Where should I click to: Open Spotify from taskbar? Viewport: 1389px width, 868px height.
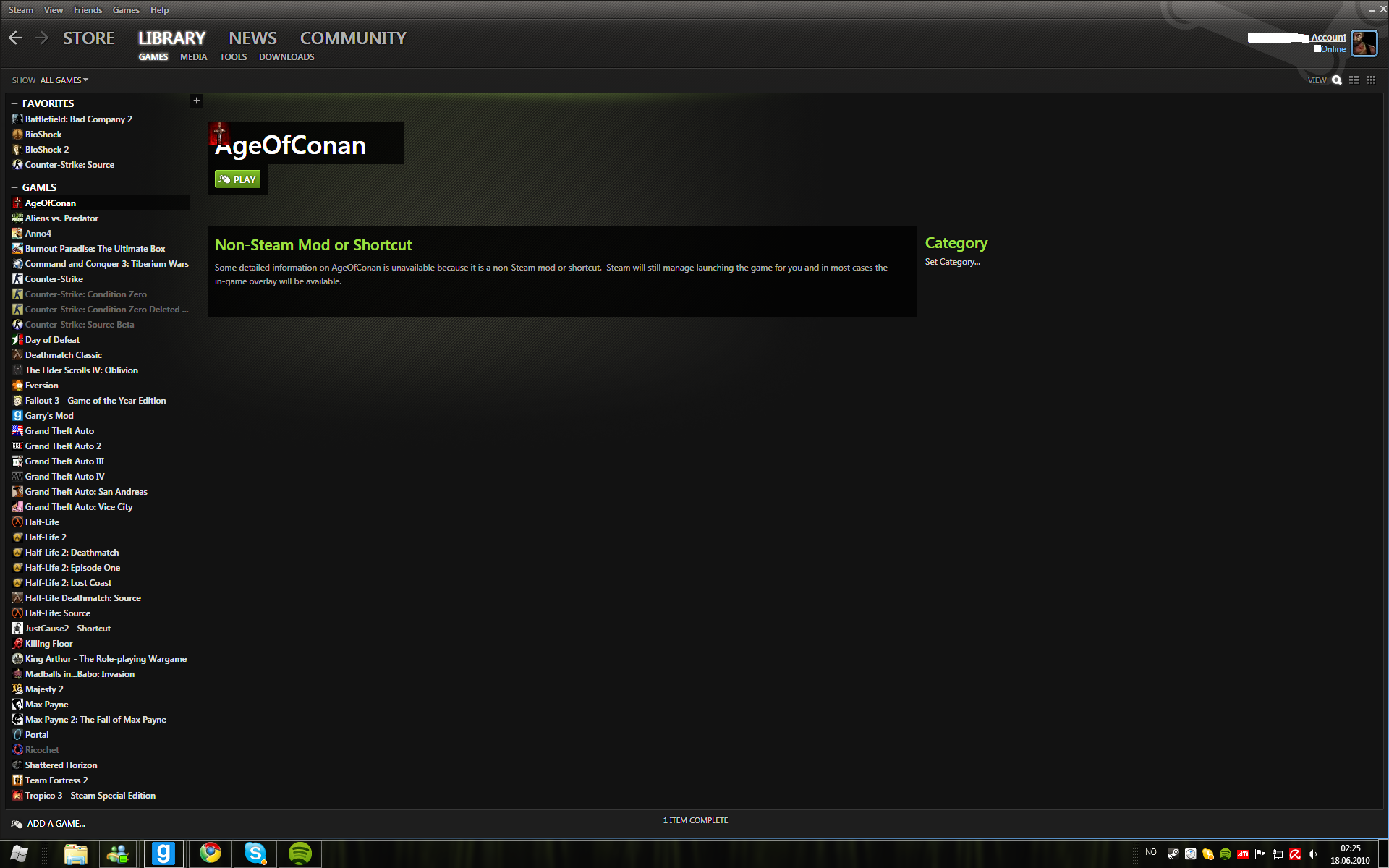(300, 854)
